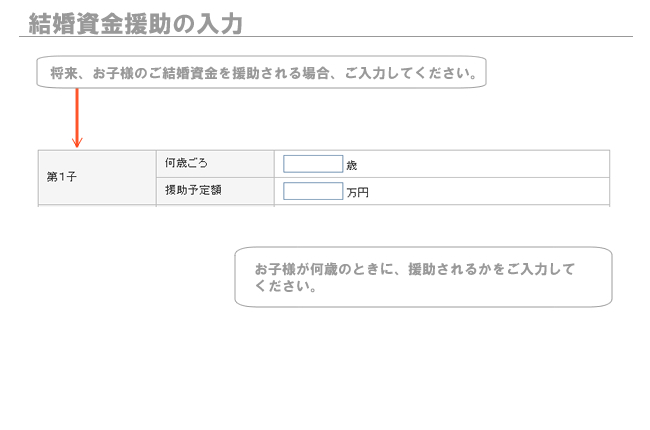The width and height of the screenshot is (650, 430).
Task: Select the 何歳ごろ label cell
Action: tap(215, 164)
